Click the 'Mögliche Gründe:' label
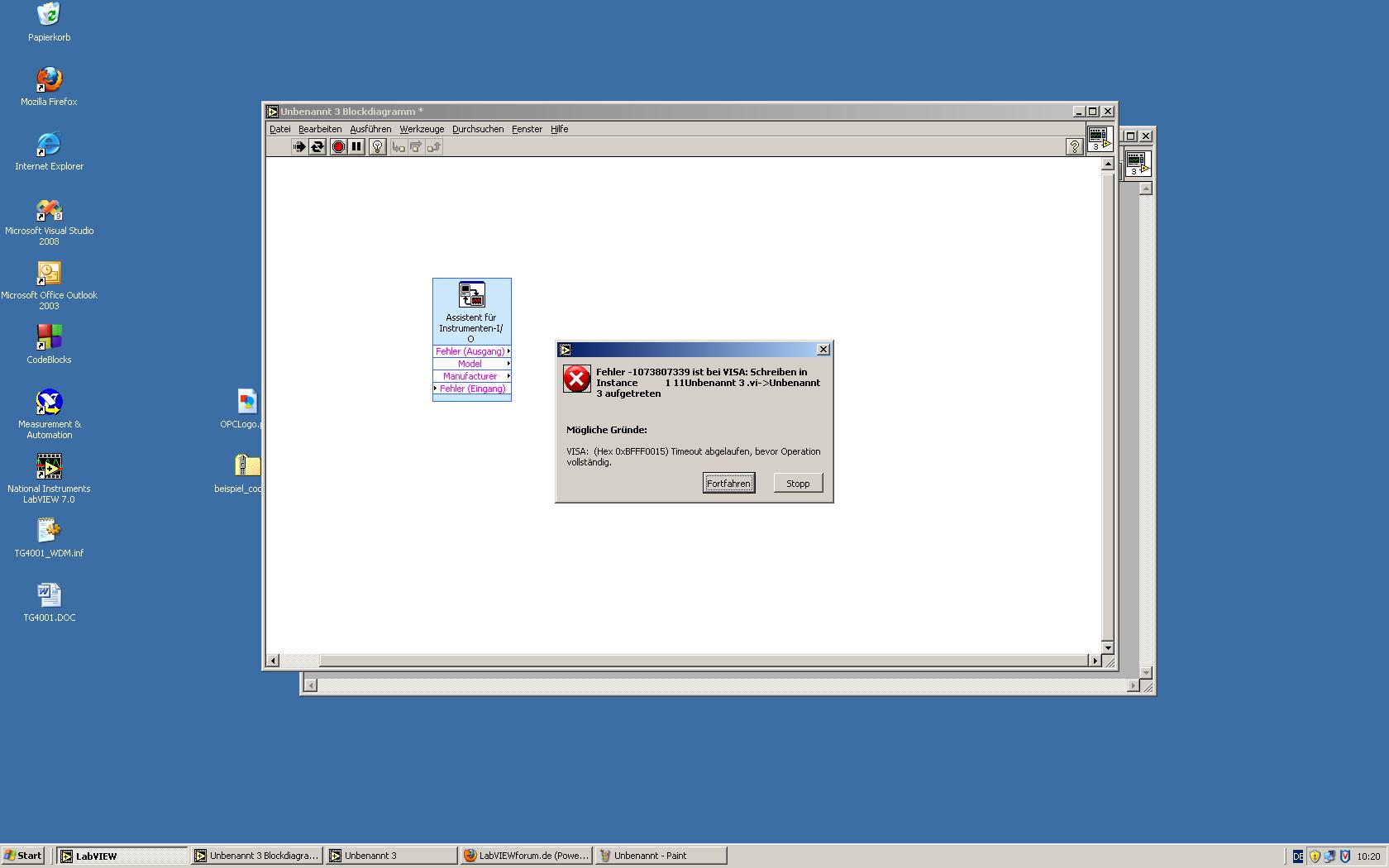 click(x=607, y=430)
